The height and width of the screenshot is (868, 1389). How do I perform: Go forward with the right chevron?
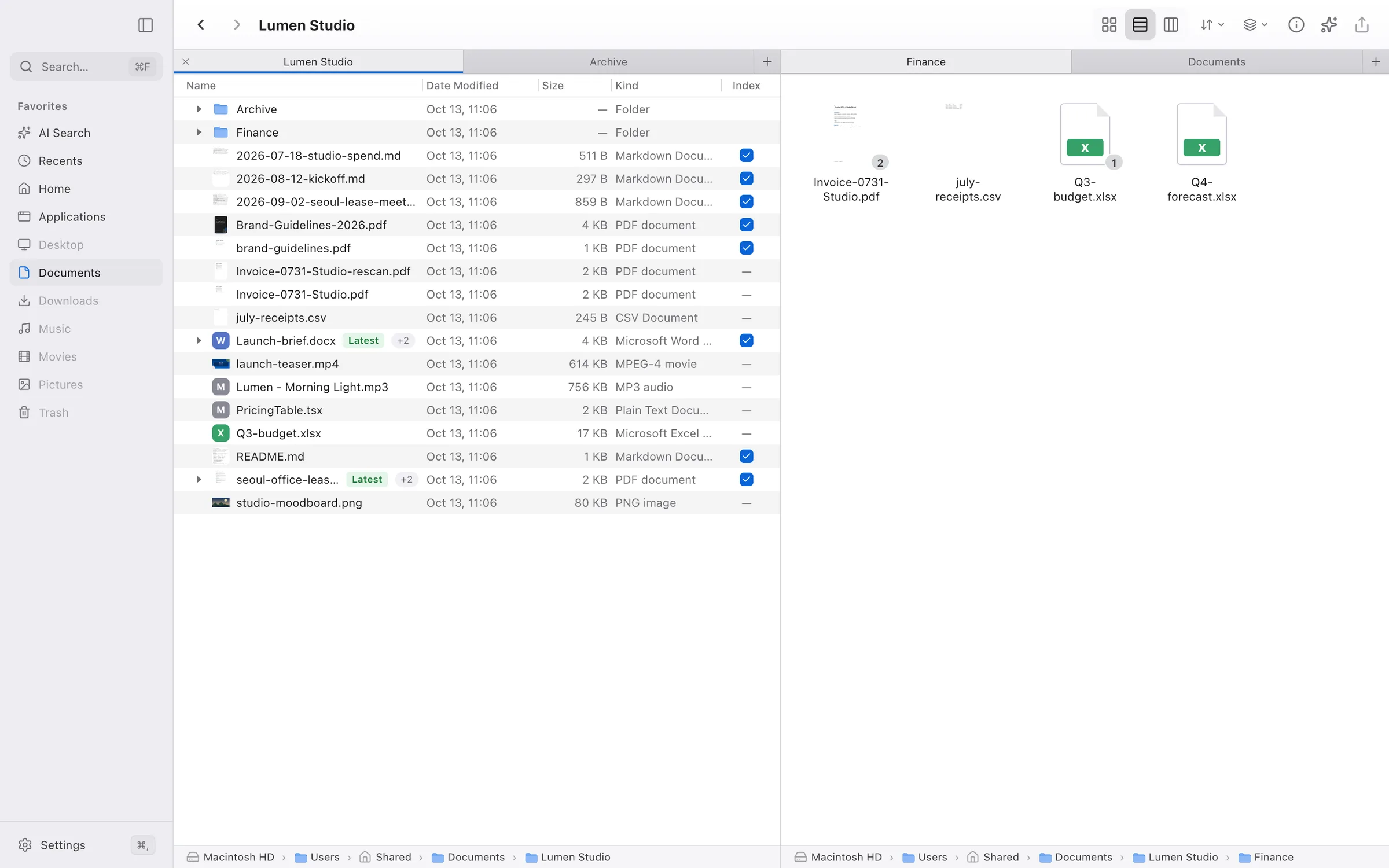236,25
